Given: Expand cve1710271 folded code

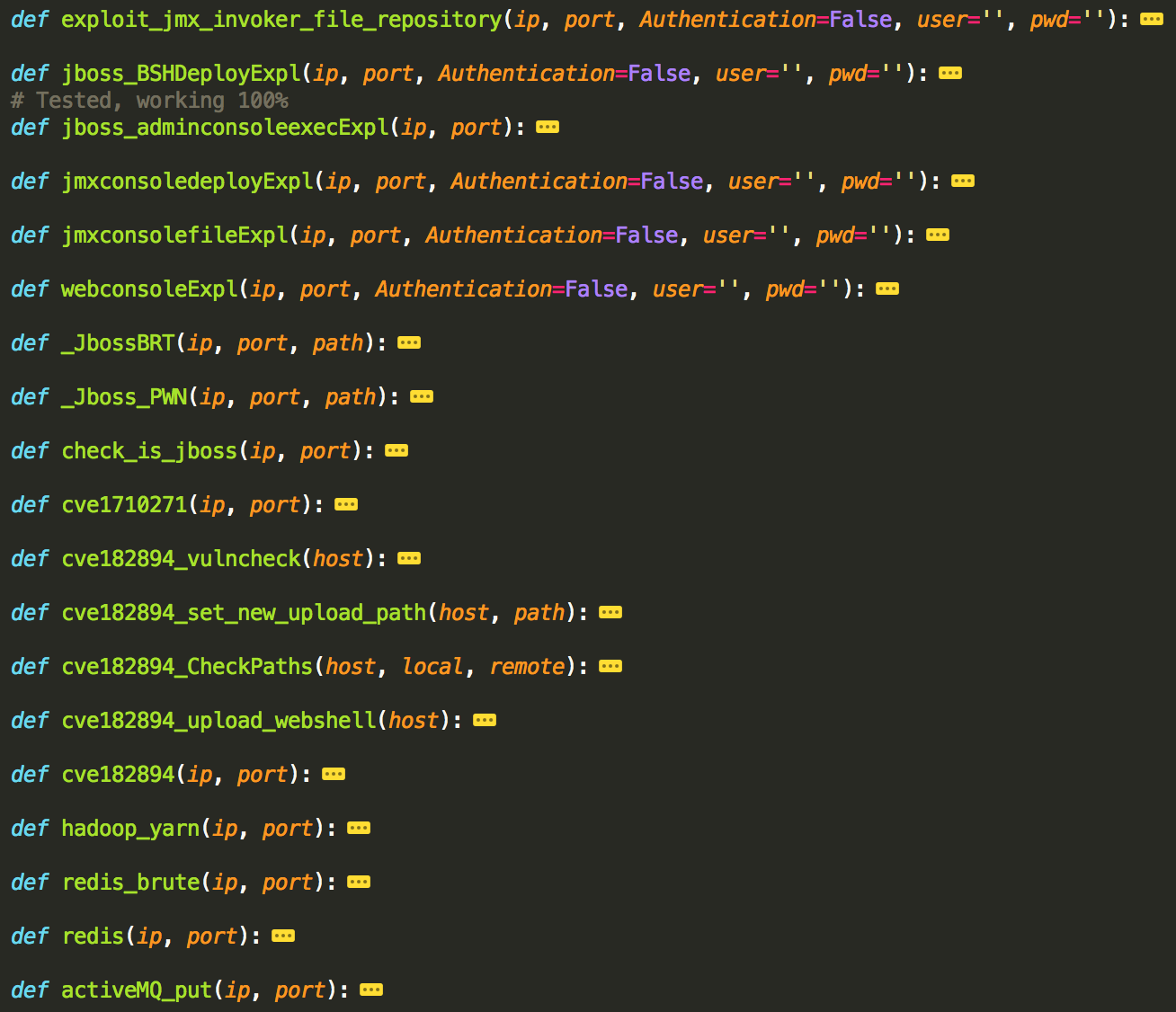Looking at the screenshot, I should (x=345, y=504).
